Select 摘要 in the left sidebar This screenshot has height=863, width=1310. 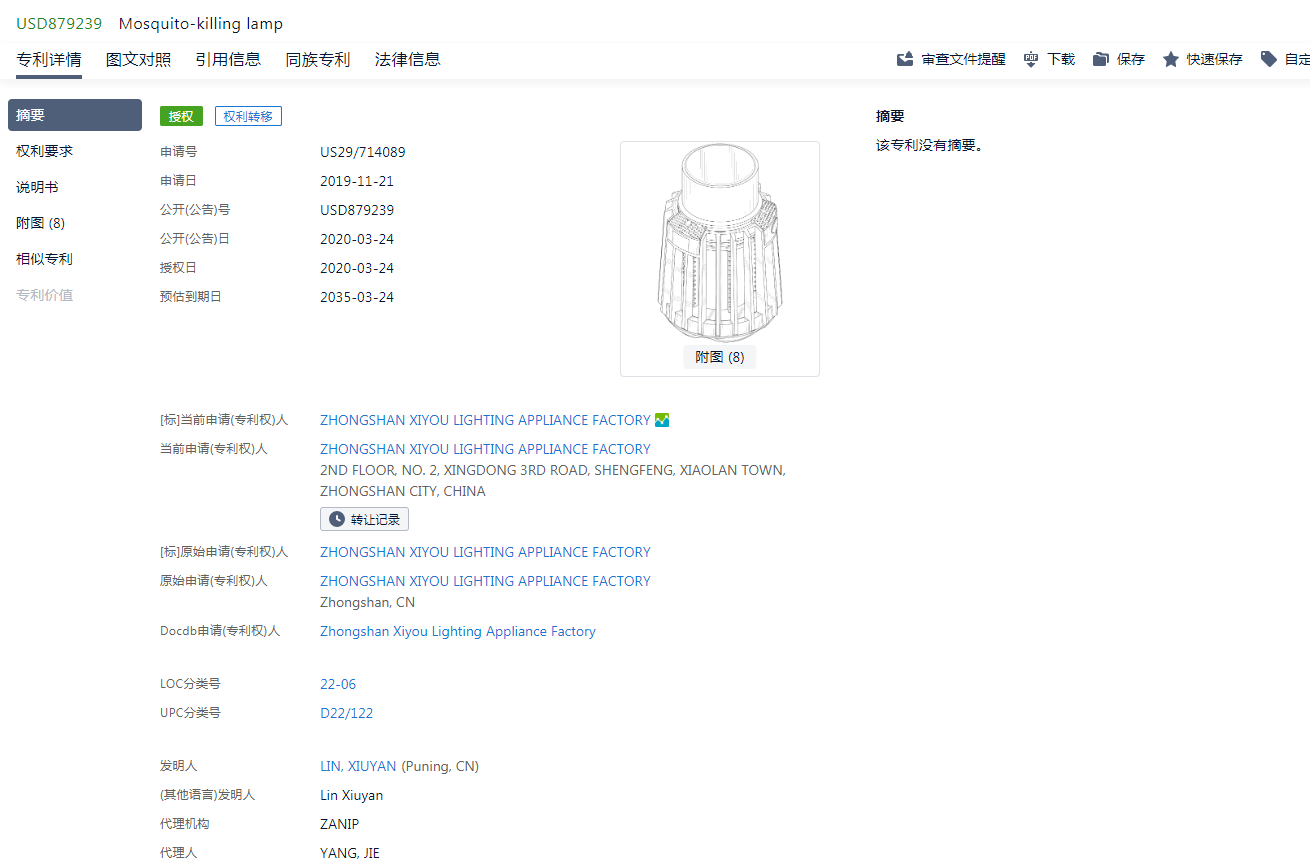coord(75,115)
